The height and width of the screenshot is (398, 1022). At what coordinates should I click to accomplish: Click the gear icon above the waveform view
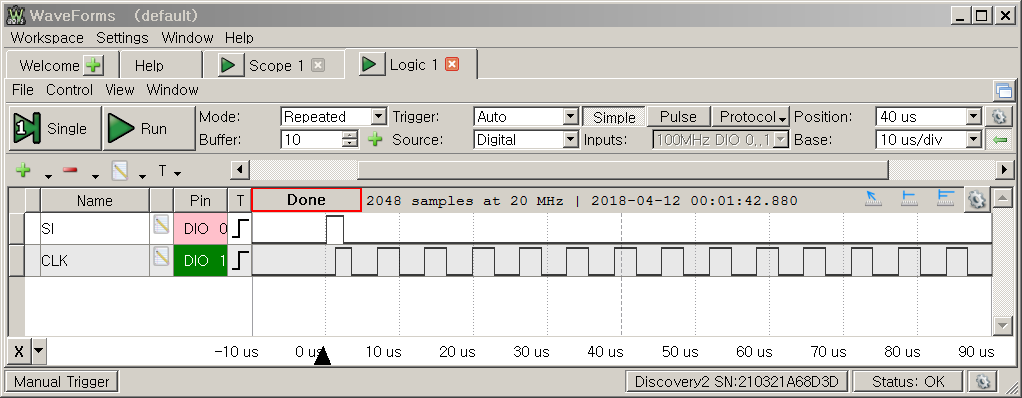click(x=976, y=199)
